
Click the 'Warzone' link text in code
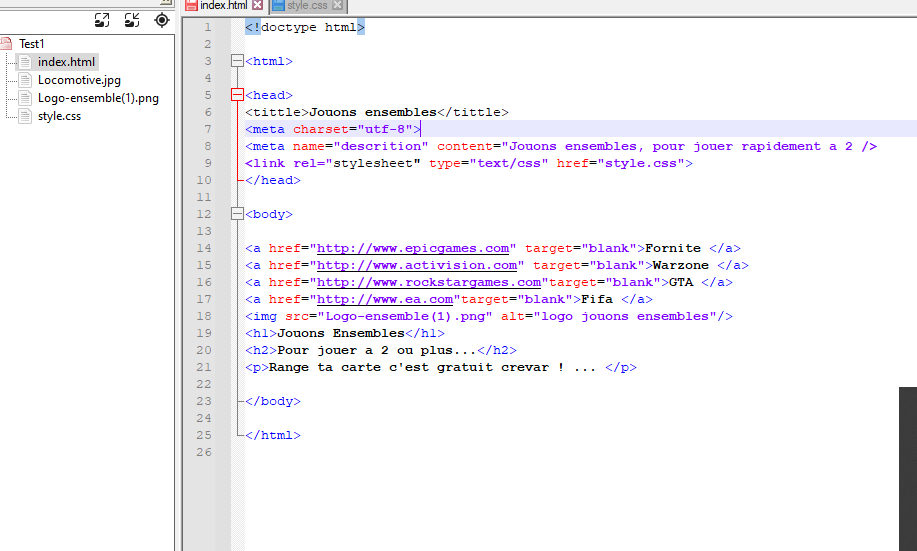point(681,266)
